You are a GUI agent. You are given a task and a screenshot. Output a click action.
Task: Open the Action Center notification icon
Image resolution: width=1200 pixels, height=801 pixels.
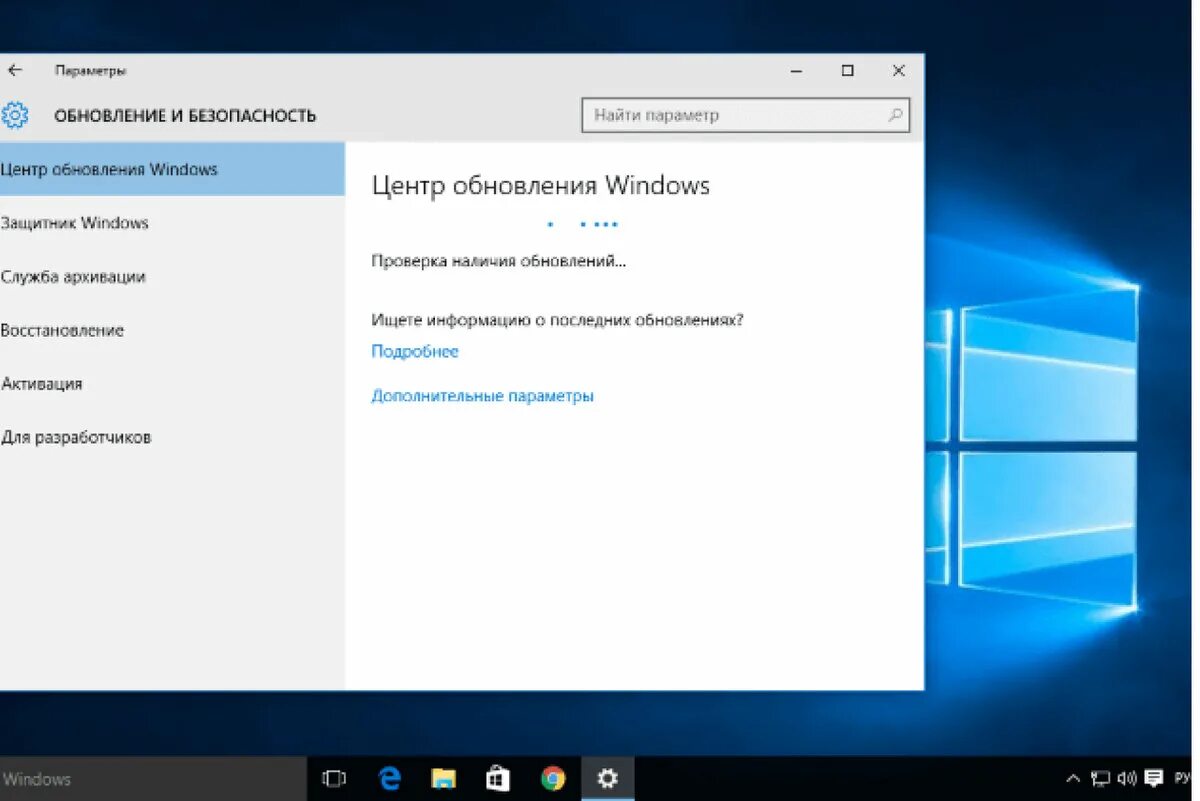point(1154,778)
